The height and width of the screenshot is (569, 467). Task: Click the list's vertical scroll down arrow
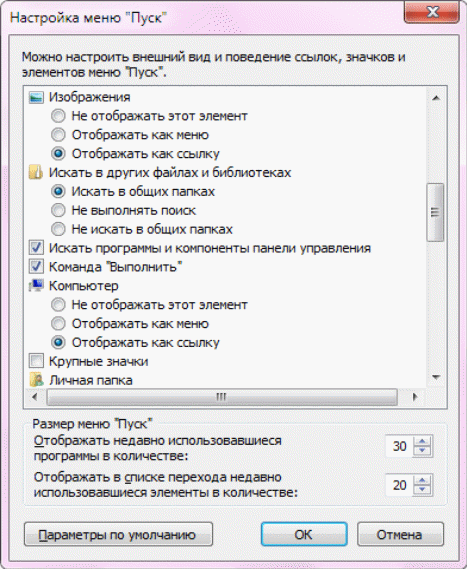coord(436,378)
